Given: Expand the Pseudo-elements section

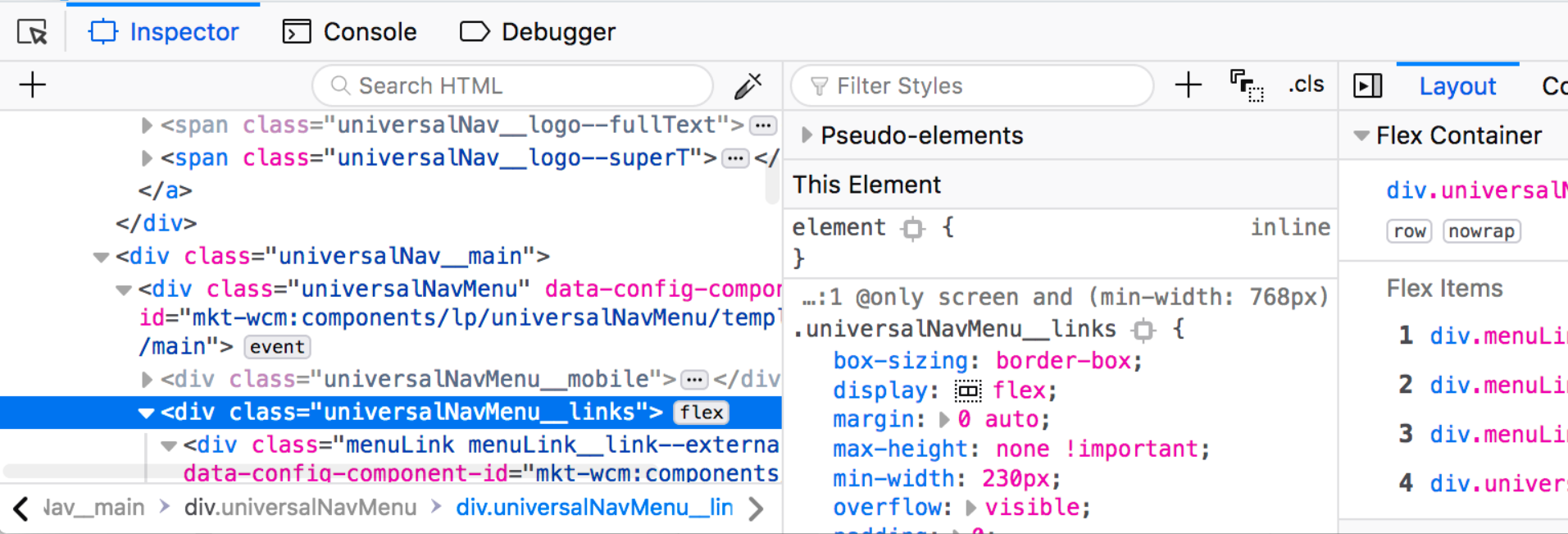Looking at the screenshot, I should [807, 135].
